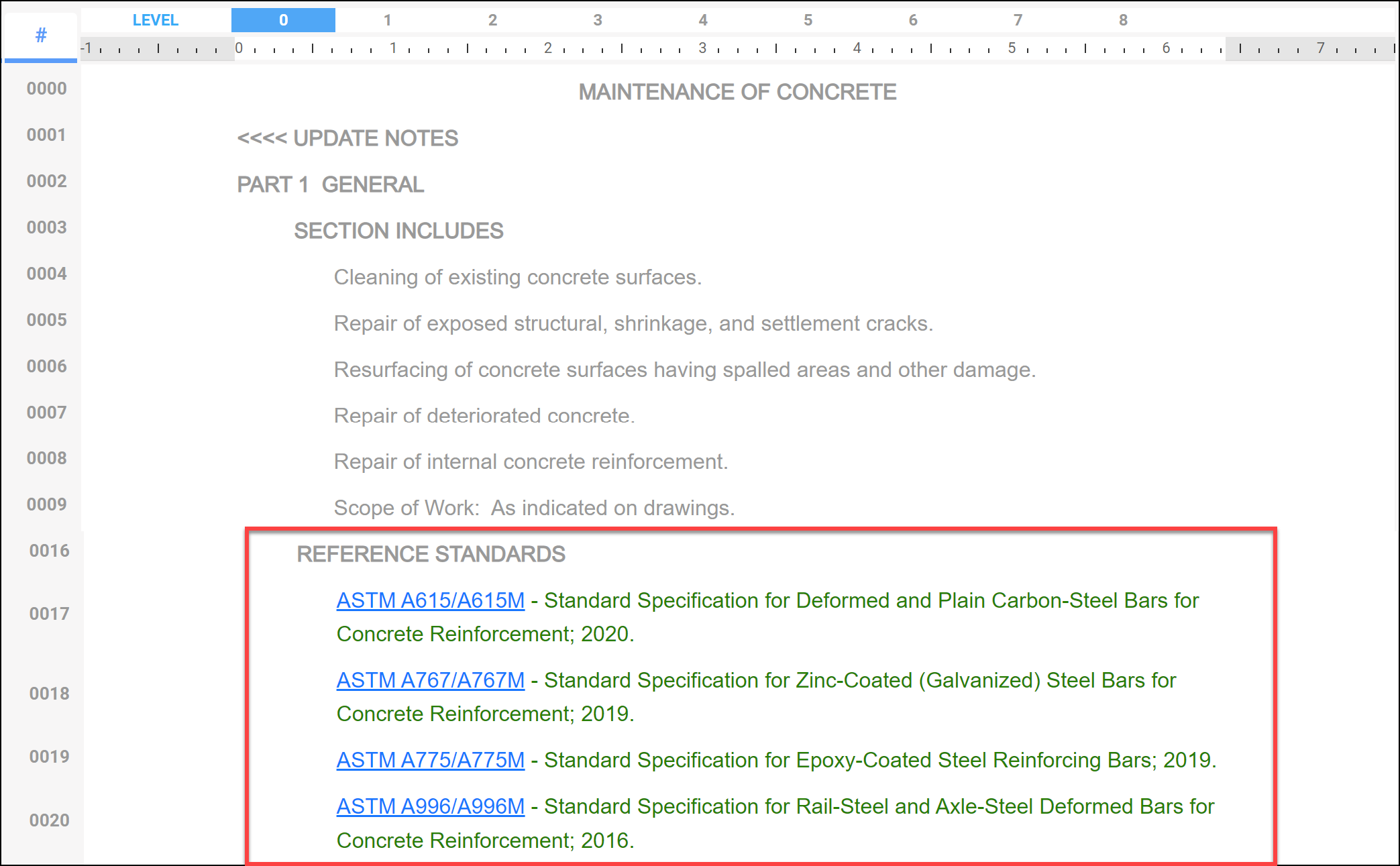Select line number 0008
The image size is (1400, 866).
pos(46,458)
